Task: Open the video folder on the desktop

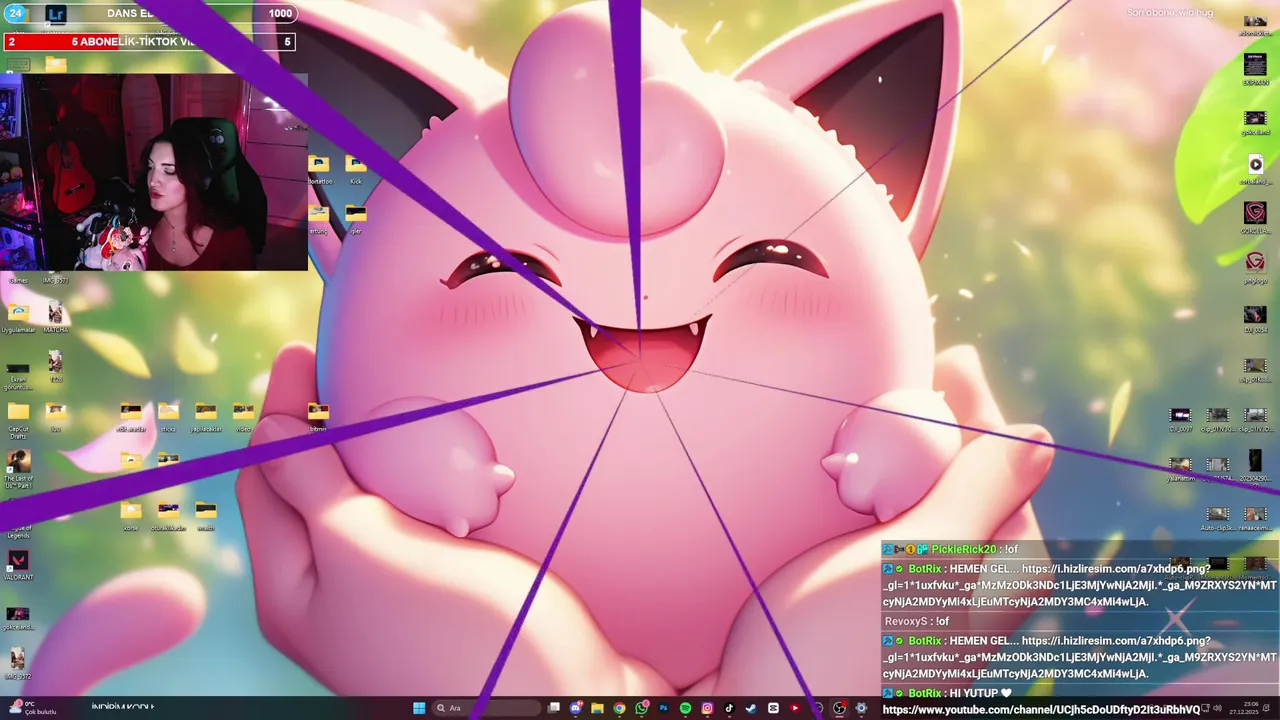Action: pyautogui.click(x=243, y=416)
